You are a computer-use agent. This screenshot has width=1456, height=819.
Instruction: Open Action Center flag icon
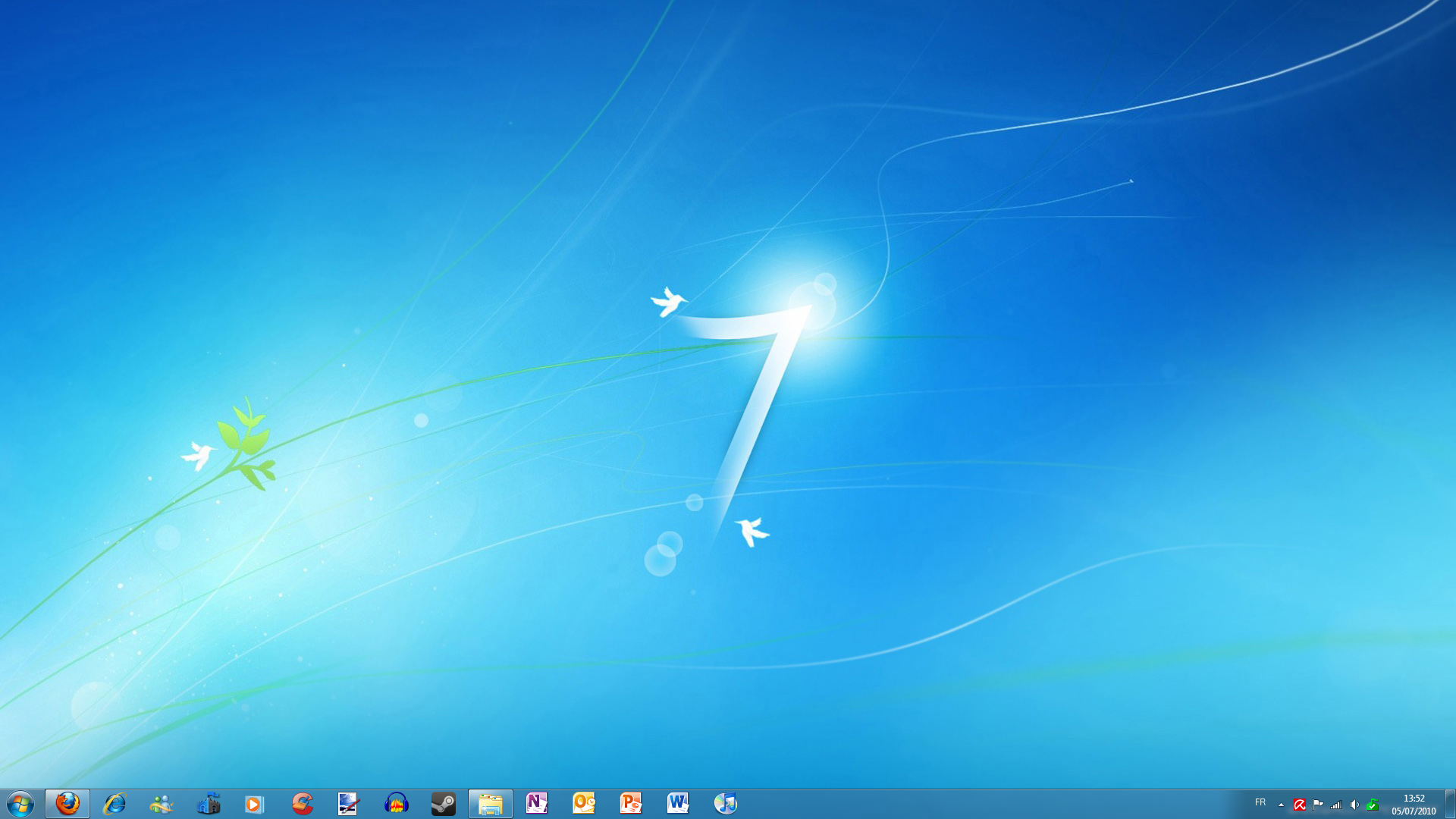click(1318, 805)
